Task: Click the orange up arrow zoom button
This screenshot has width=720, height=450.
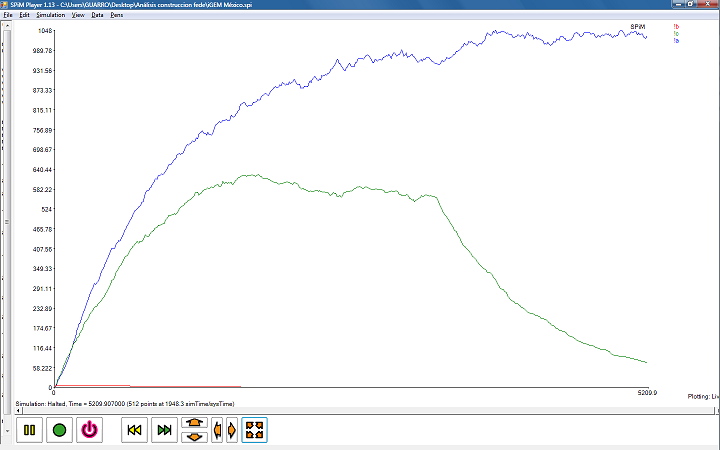Action: click(194, 423)
